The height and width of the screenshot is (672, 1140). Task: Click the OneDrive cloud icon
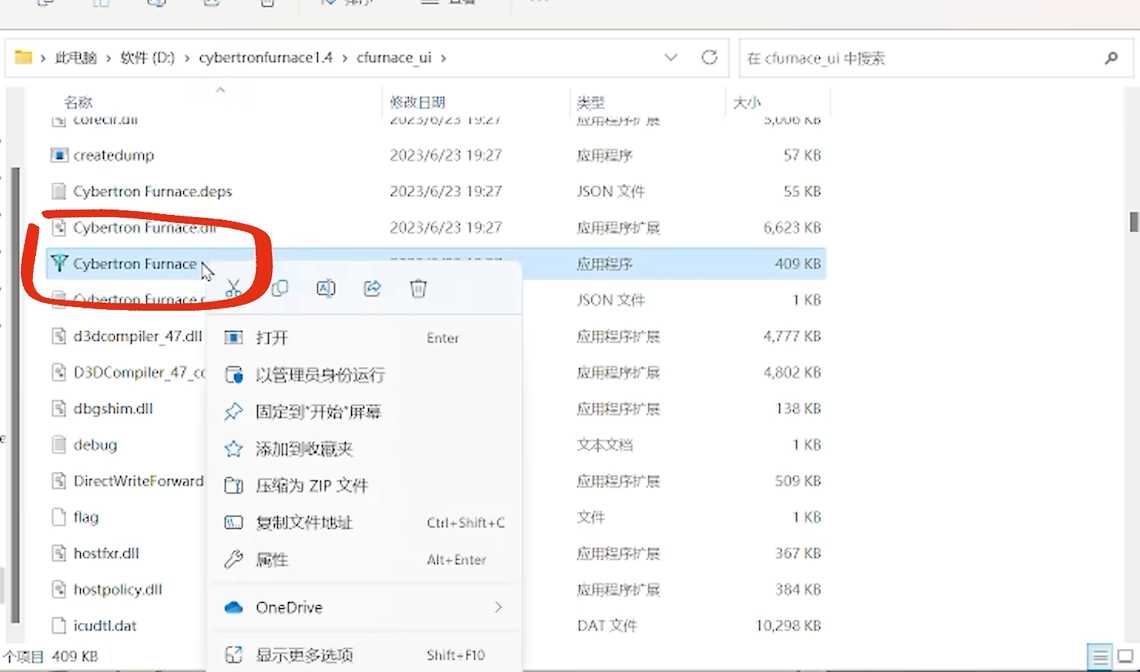click(233, 607)
